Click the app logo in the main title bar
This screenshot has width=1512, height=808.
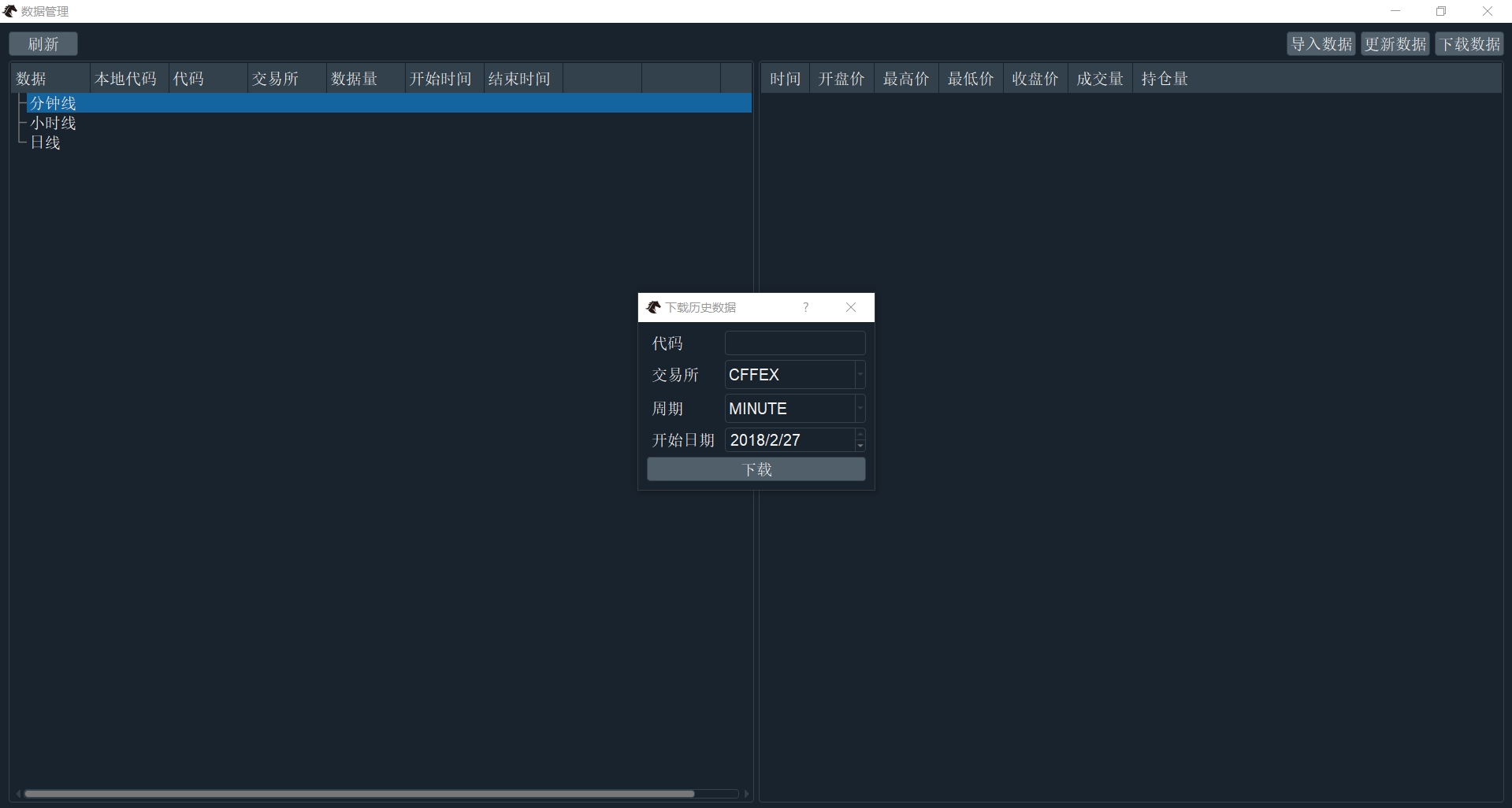10,11
